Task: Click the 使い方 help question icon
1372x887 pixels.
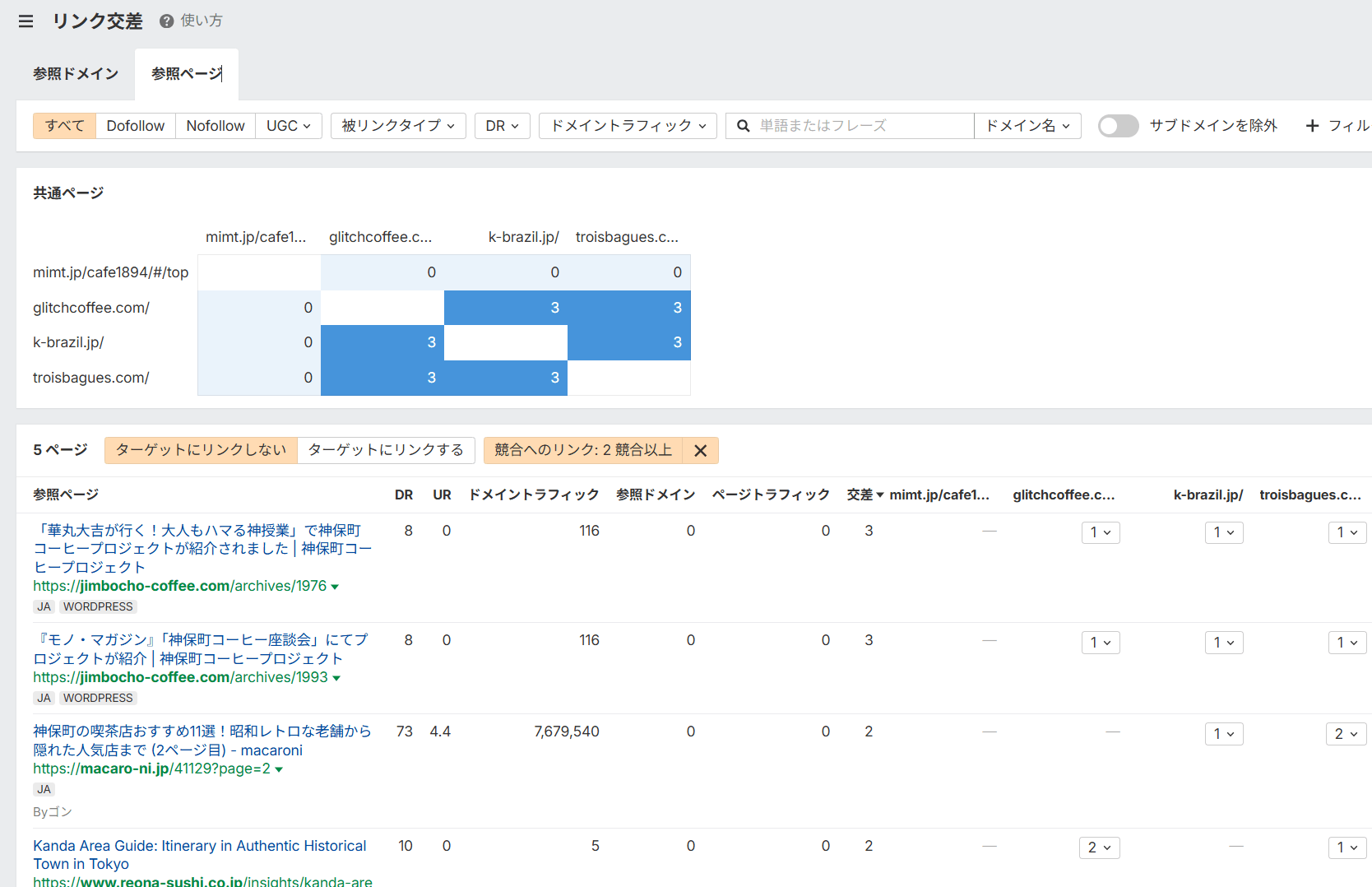Action: 166,21
